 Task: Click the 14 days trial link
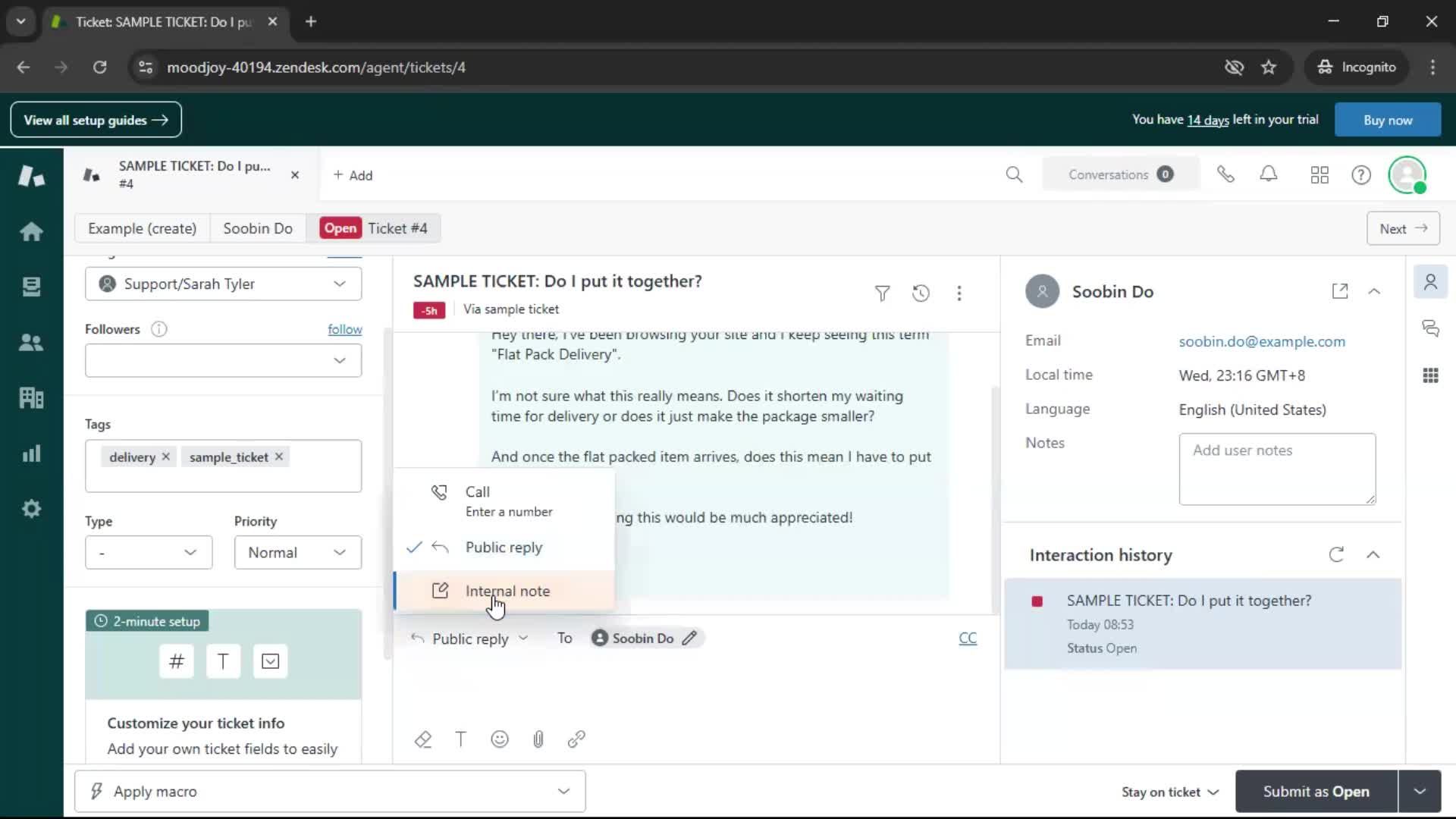[x=1208, y=120]
